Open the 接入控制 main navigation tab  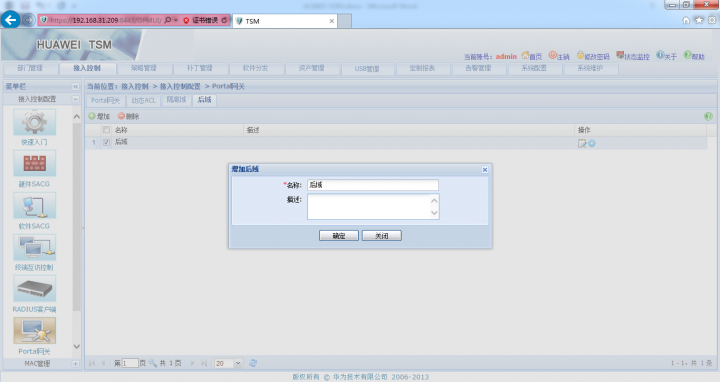pyautogui.click(x=87, y=68)
